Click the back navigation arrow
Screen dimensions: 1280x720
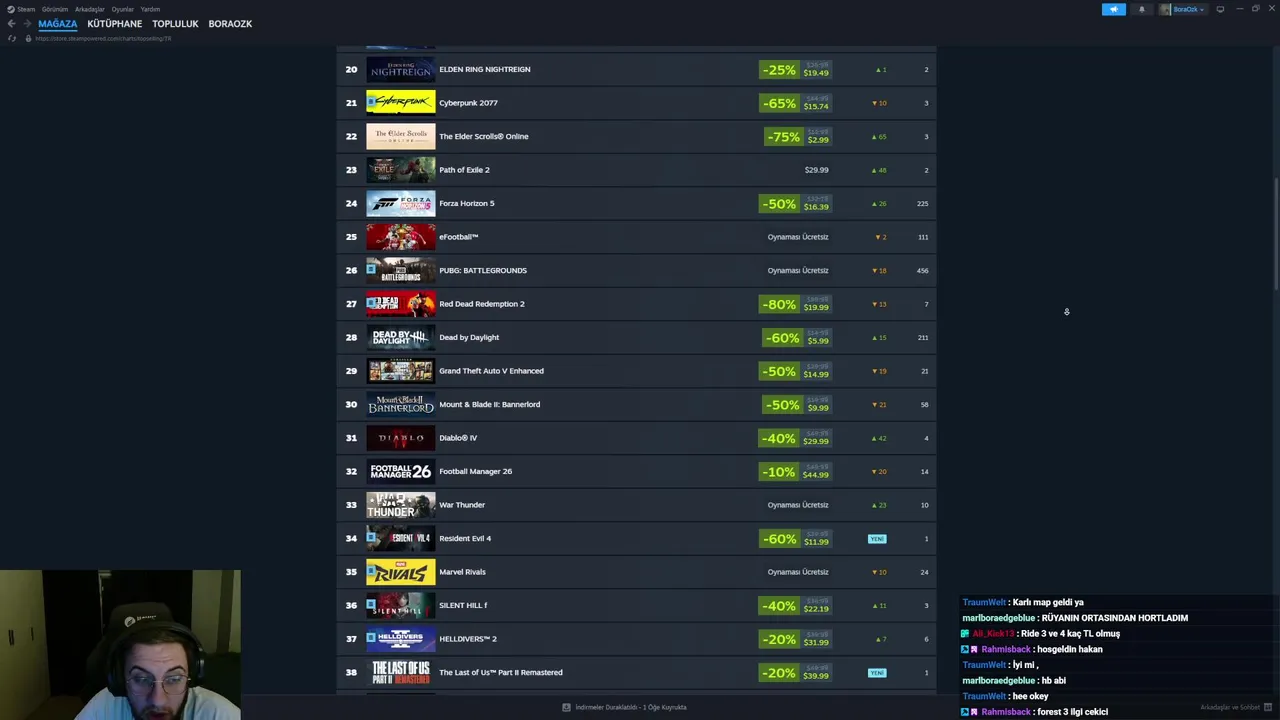[11, 23]
